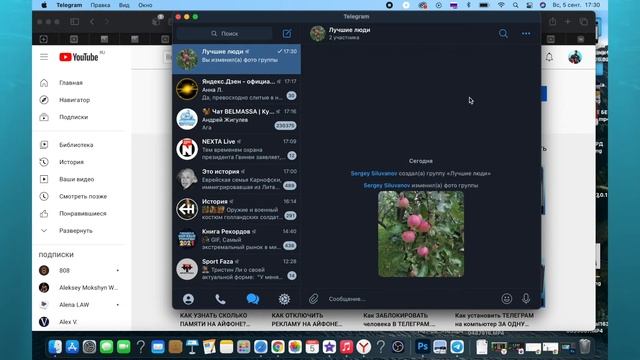Open the Apple menu
640x360 pixels.
pyautogui.click(x=44, y=5)
